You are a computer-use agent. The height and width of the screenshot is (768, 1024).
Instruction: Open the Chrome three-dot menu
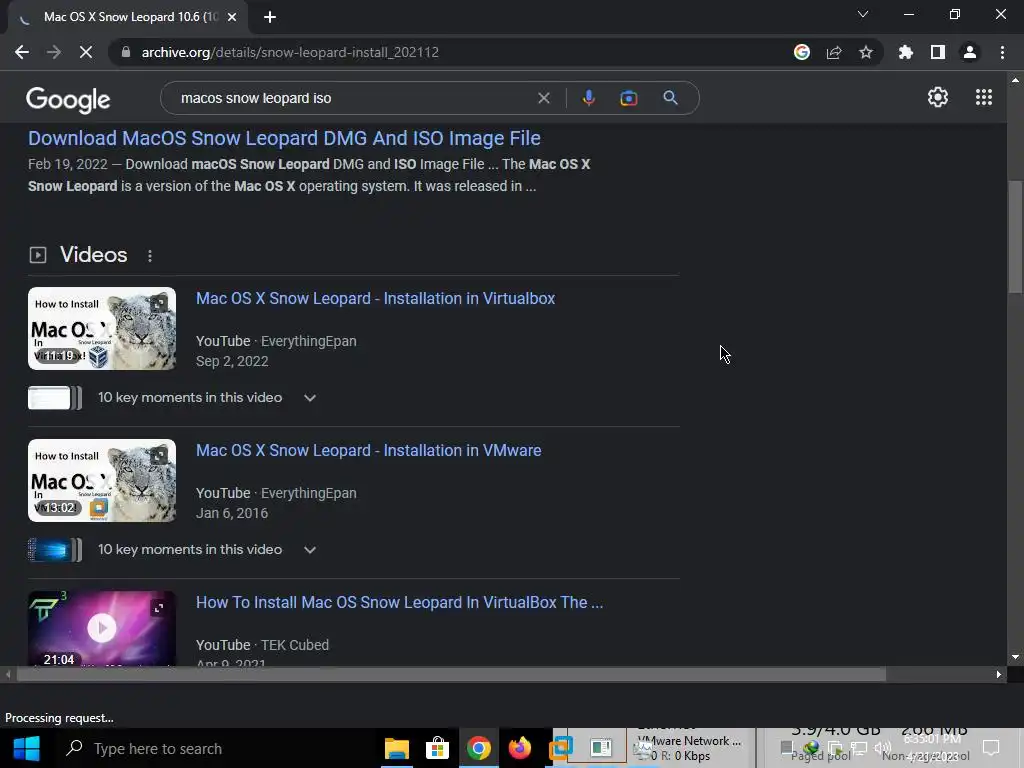pos(1002,52)
